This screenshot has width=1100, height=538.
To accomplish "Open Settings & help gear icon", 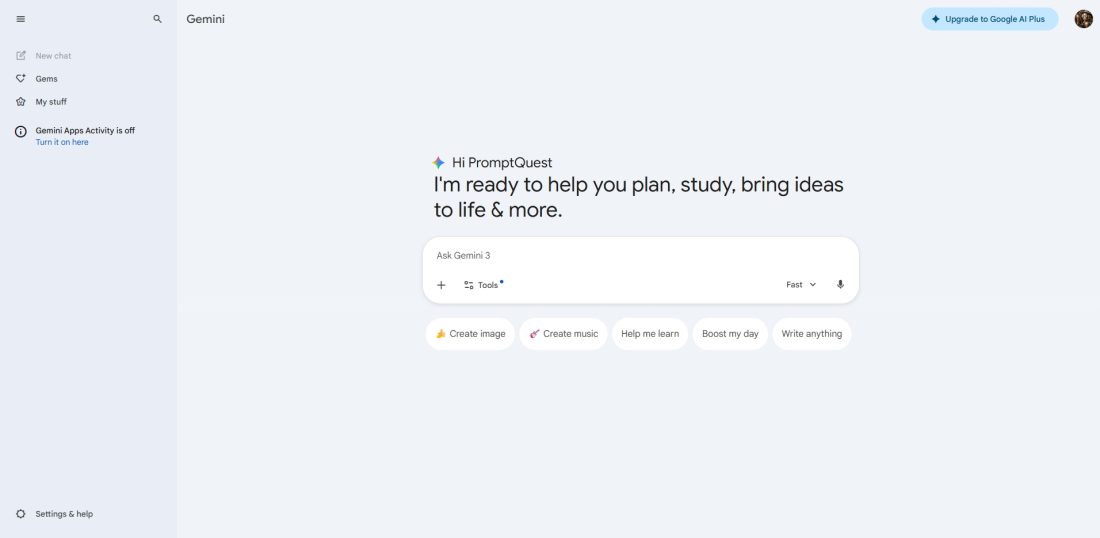I will (x=21, y=514).
